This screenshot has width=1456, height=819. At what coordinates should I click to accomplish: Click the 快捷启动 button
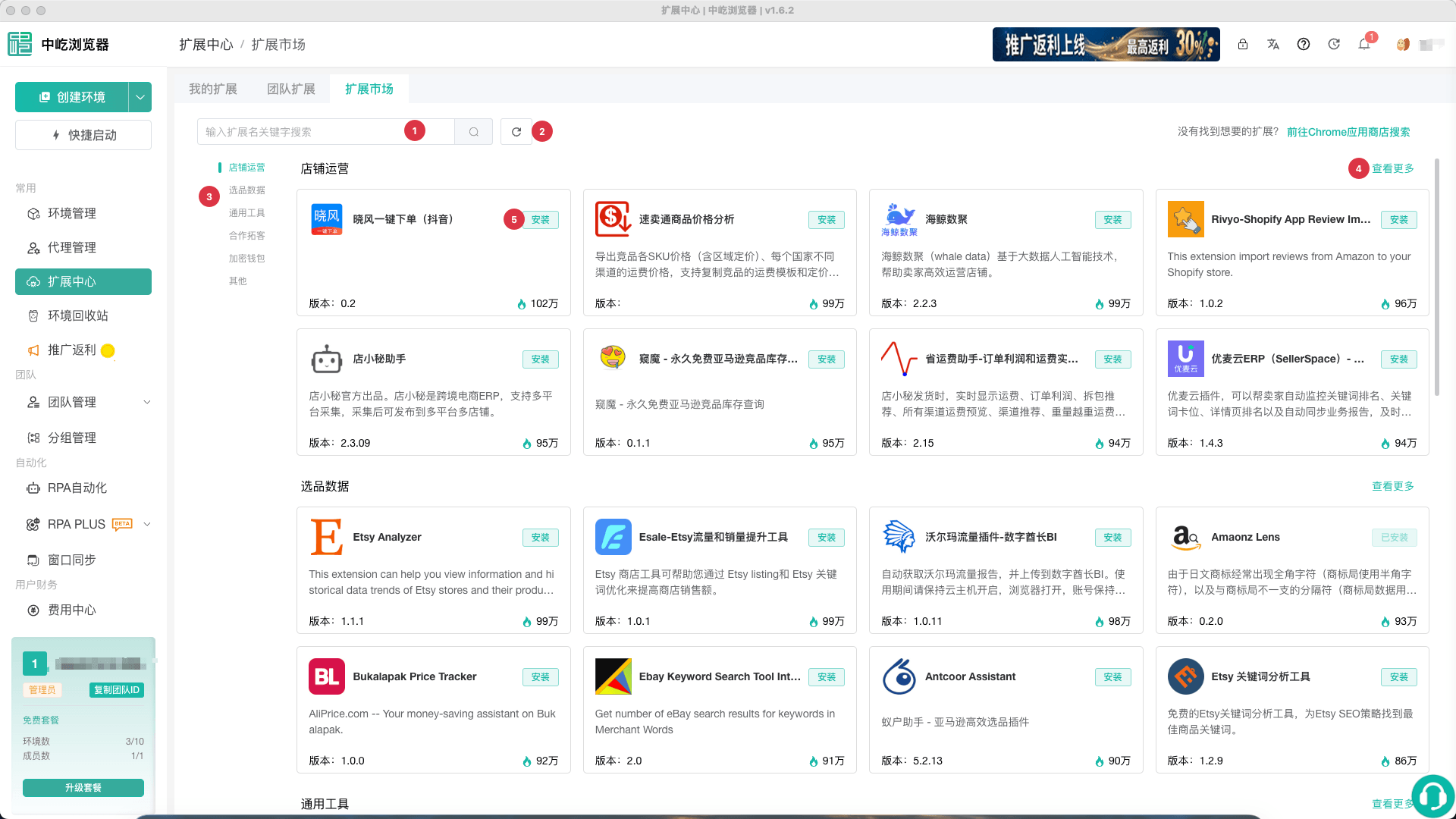(83, 135)
